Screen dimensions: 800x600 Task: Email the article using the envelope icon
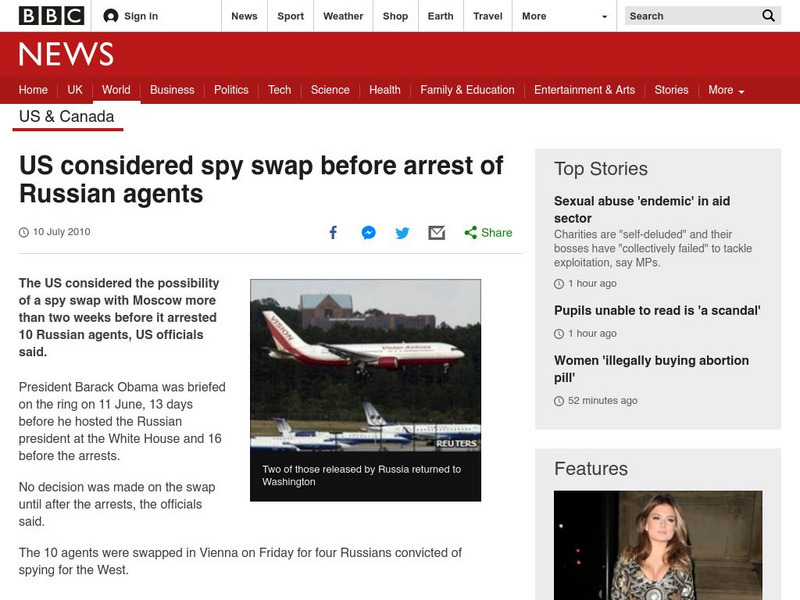pos(434,232)
